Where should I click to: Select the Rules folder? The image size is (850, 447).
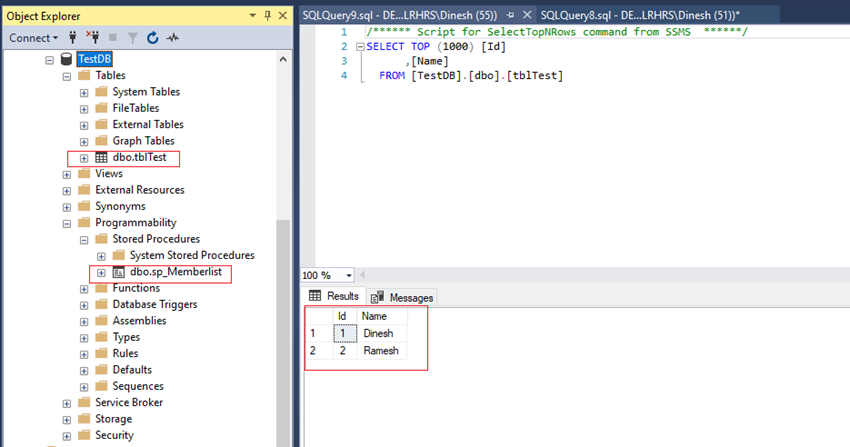click(x=125, y=353)
